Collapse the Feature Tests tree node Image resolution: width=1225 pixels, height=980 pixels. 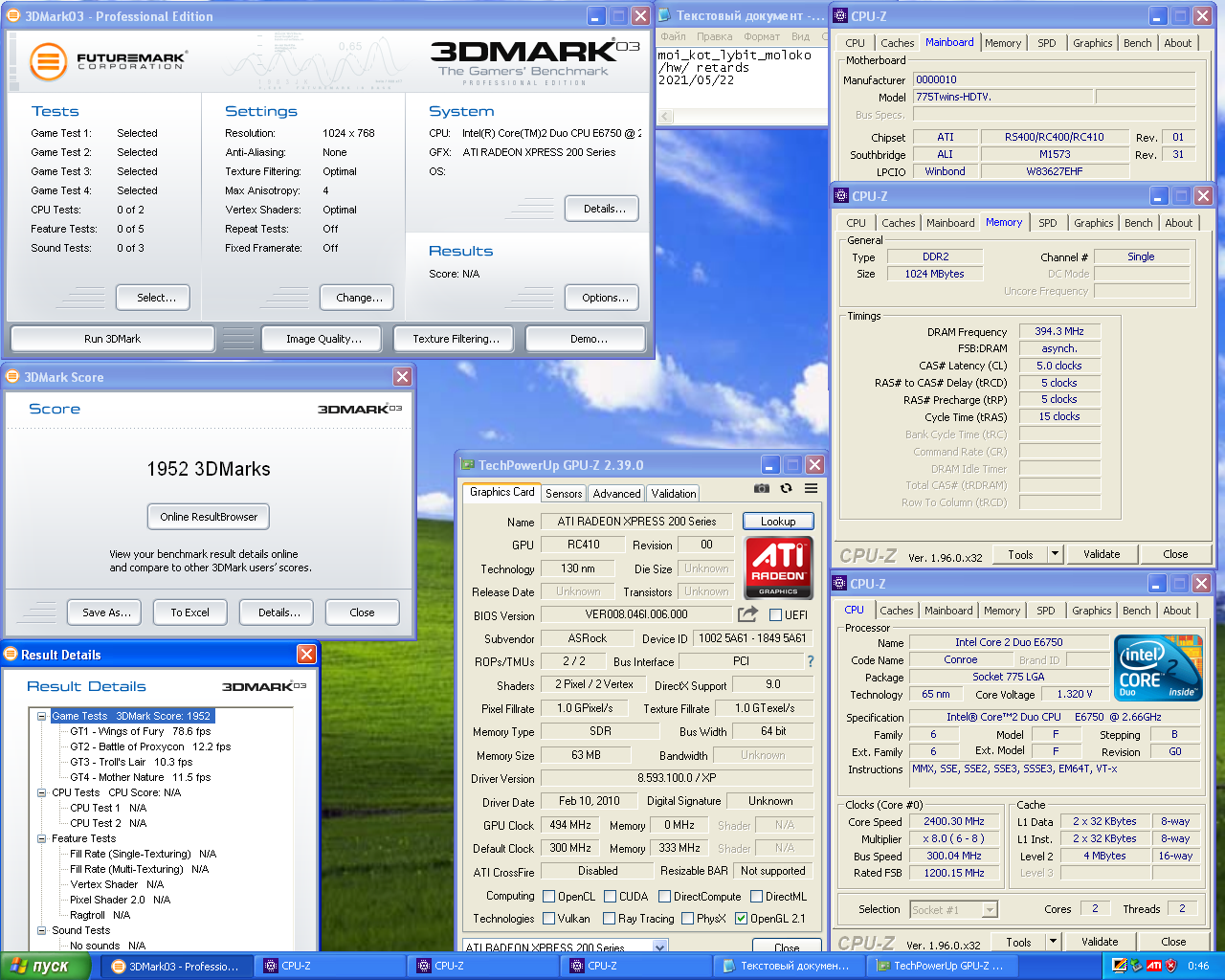tap(42, 838)
